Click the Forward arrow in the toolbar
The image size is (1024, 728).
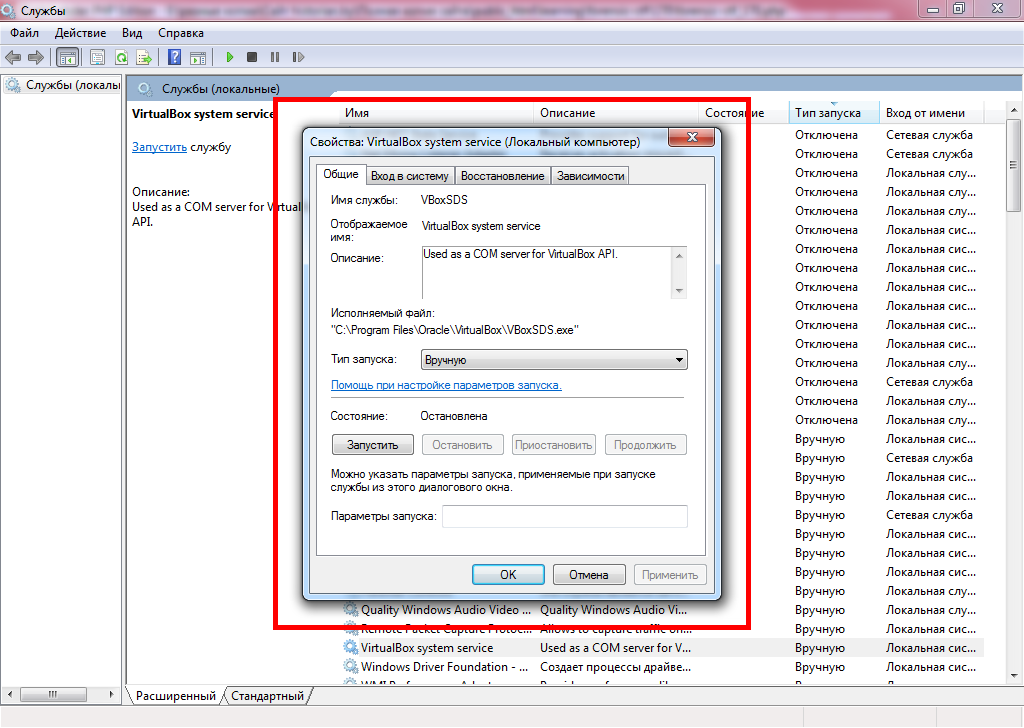[x=36, y=58]
